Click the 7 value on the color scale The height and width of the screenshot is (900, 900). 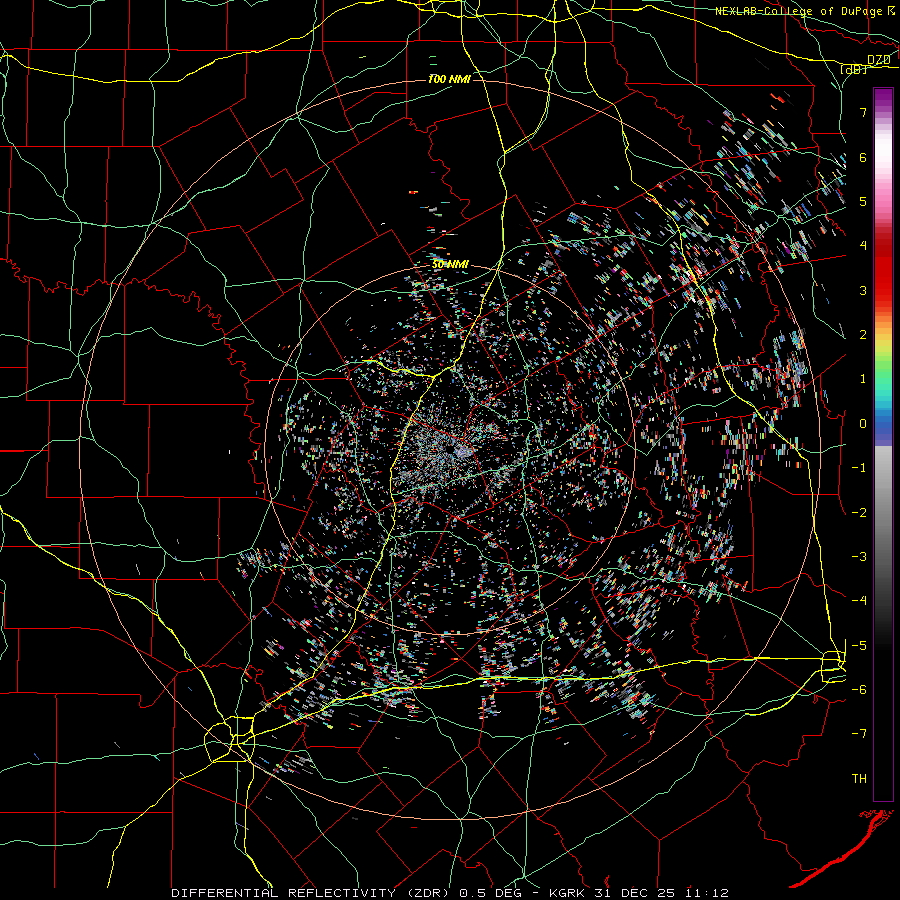point(863,112)
